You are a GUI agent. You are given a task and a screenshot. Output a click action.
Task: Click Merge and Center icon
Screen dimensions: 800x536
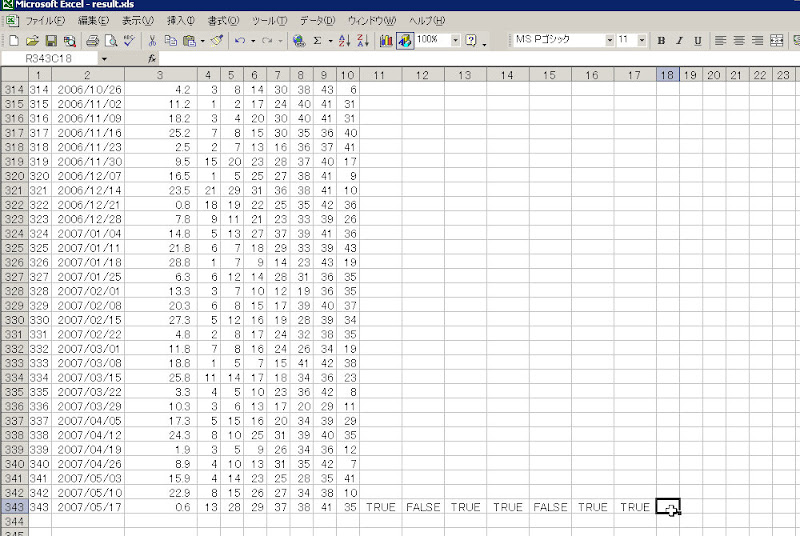[x=777, y=40]
